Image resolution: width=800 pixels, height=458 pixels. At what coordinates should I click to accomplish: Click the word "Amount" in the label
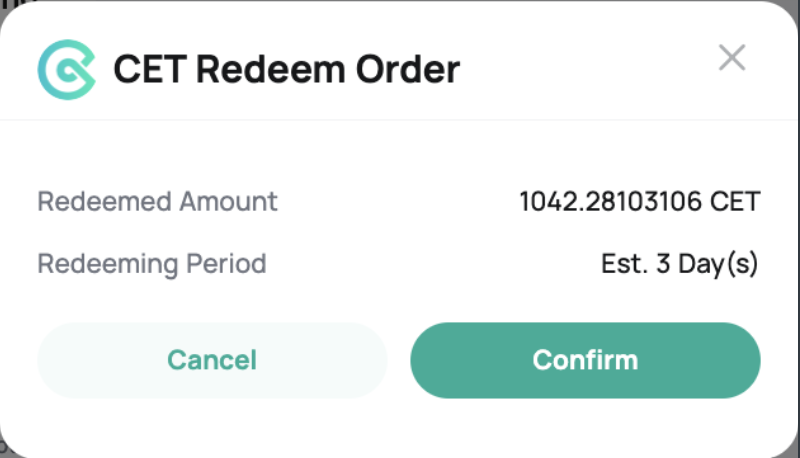coord(228,201)
